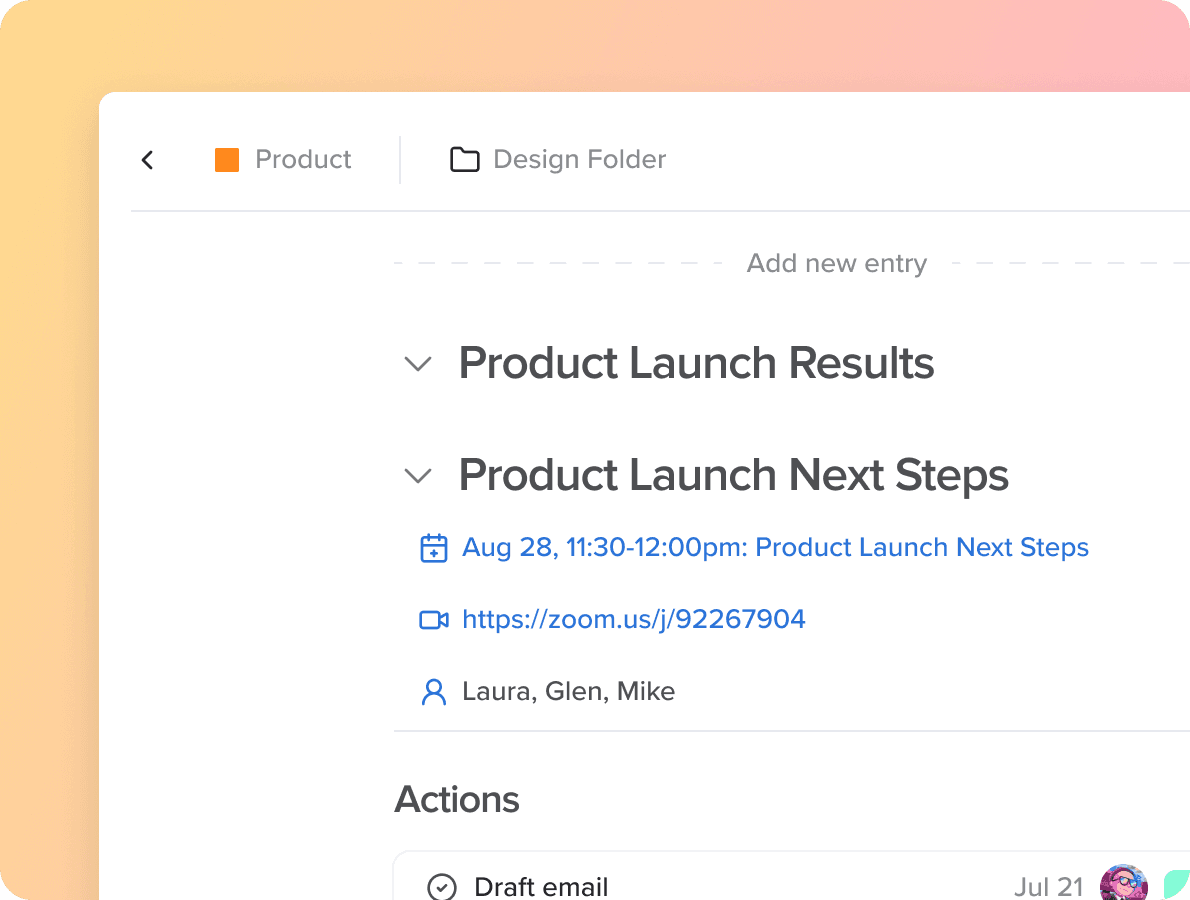Open the zoom.us meeting link

[x=634, y=619]
